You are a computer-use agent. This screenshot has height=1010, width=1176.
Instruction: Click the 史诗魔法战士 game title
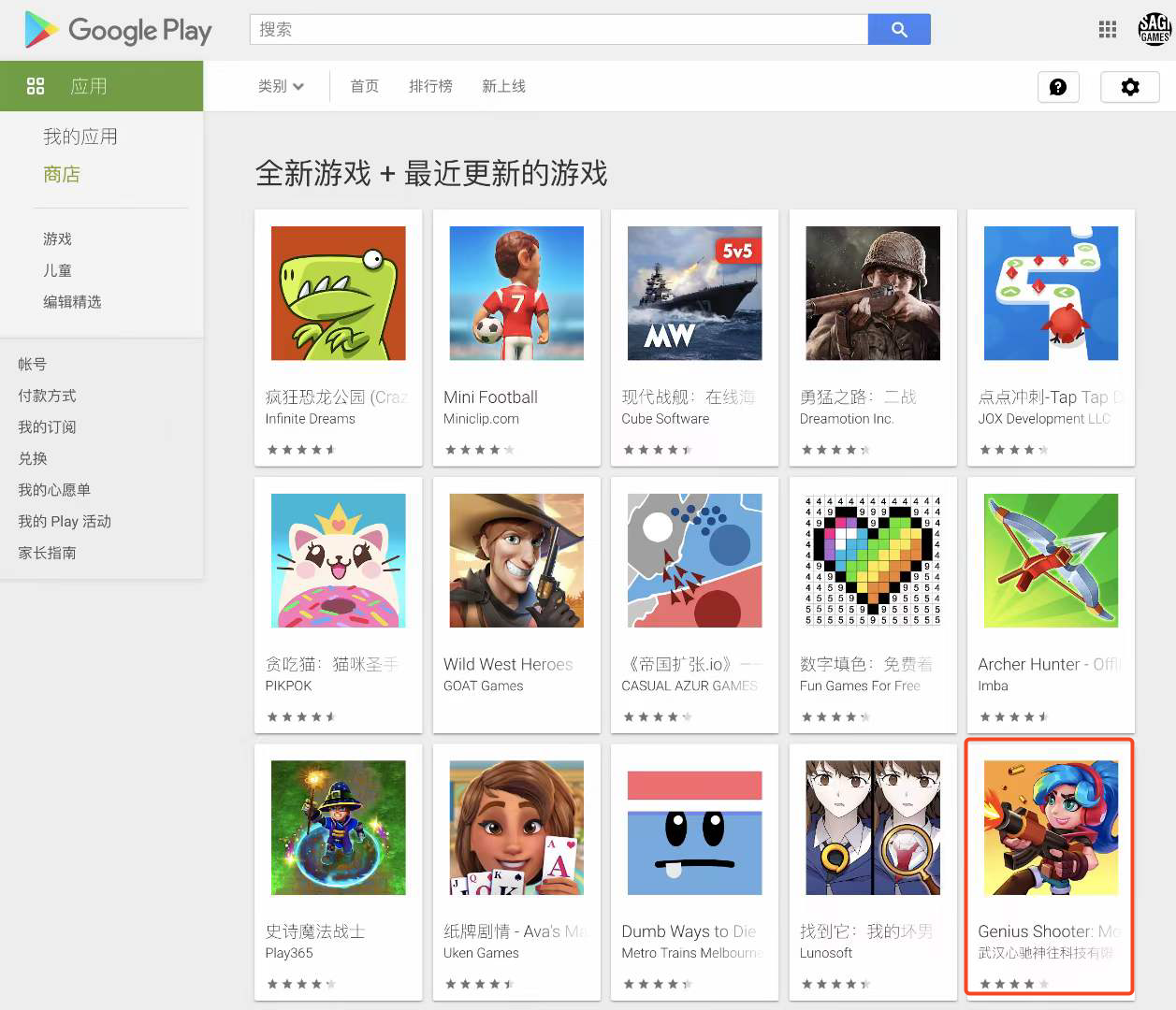[x=314, y=931]
